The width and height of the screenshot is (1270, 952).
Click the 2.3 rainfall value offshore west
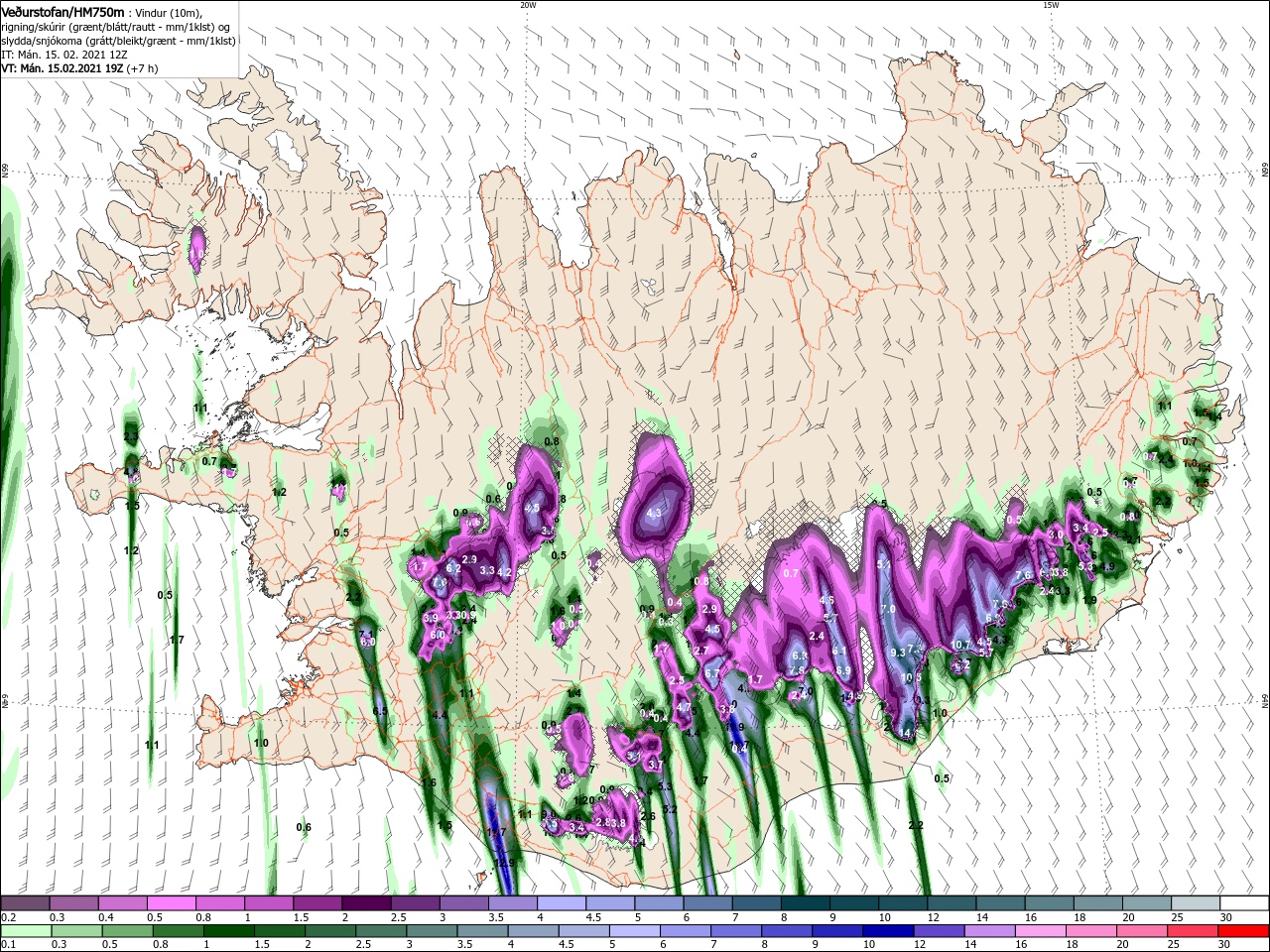[131, 436]
